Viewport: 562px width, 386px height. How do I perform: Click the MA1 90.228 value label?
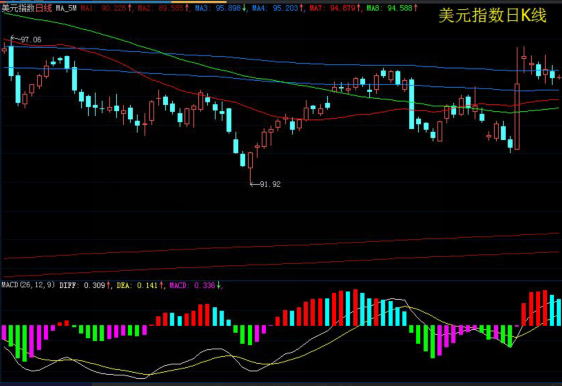tap(103, 8)
